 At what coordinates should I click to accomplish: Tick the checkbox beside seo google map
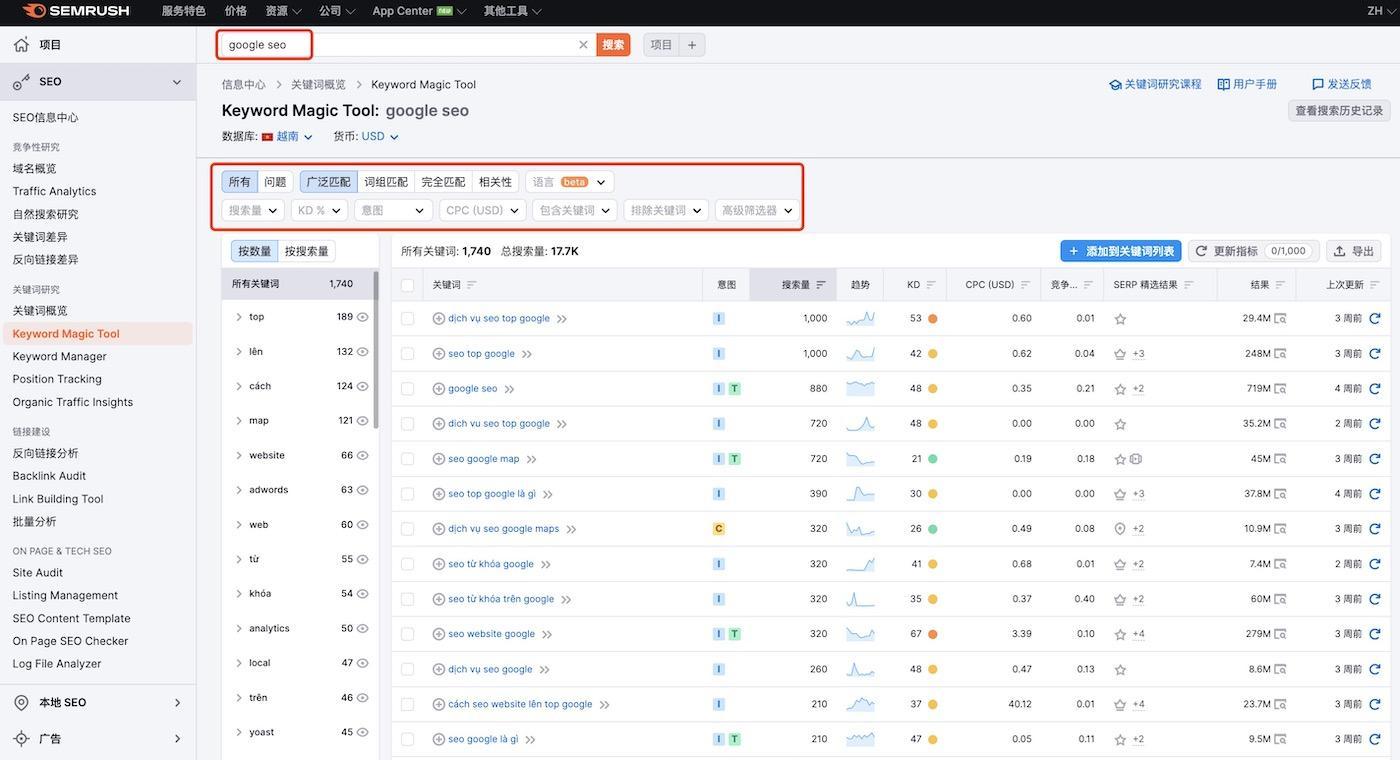coord(409,457)
